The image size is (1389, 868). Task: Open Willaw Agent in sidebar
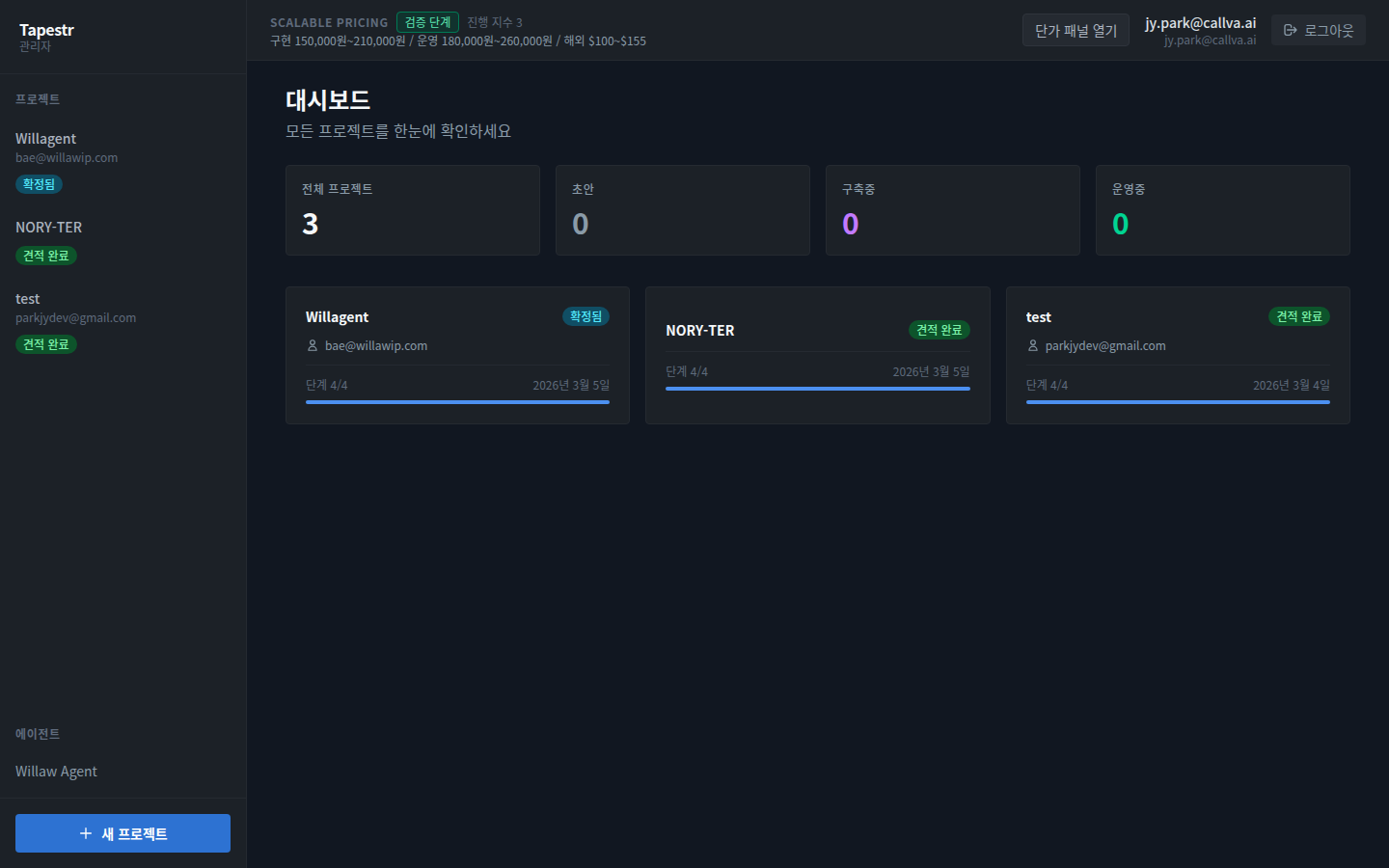56,772
